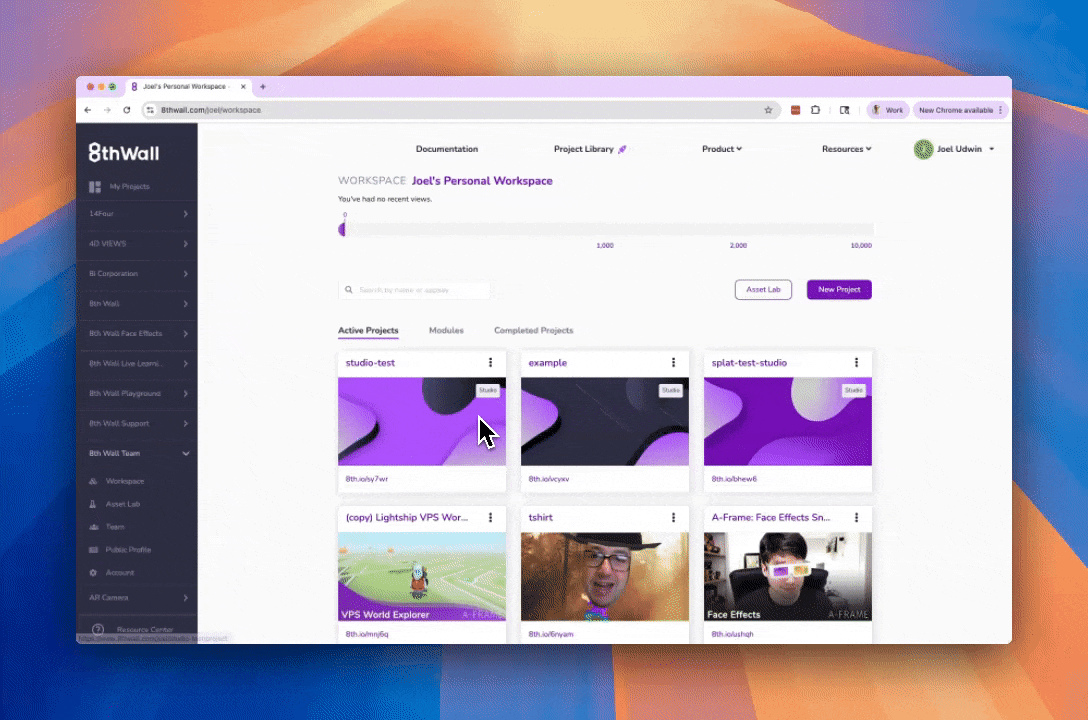Click the New Project button
This screenshot has height=720, width=1088.
[839, 290]
